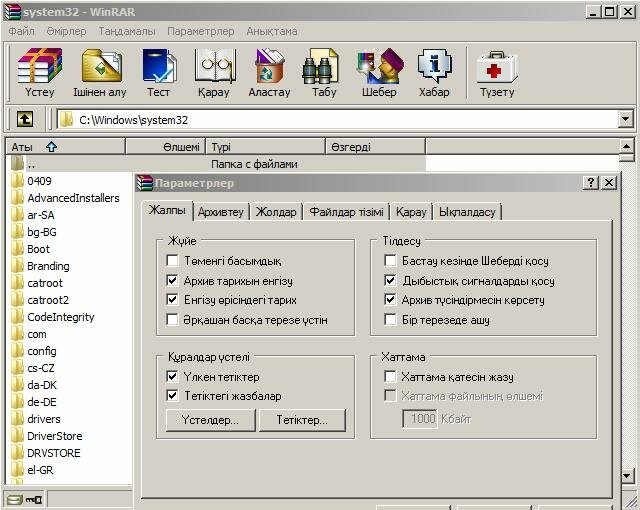Click the 1000 Кбайт log size field

420,419
